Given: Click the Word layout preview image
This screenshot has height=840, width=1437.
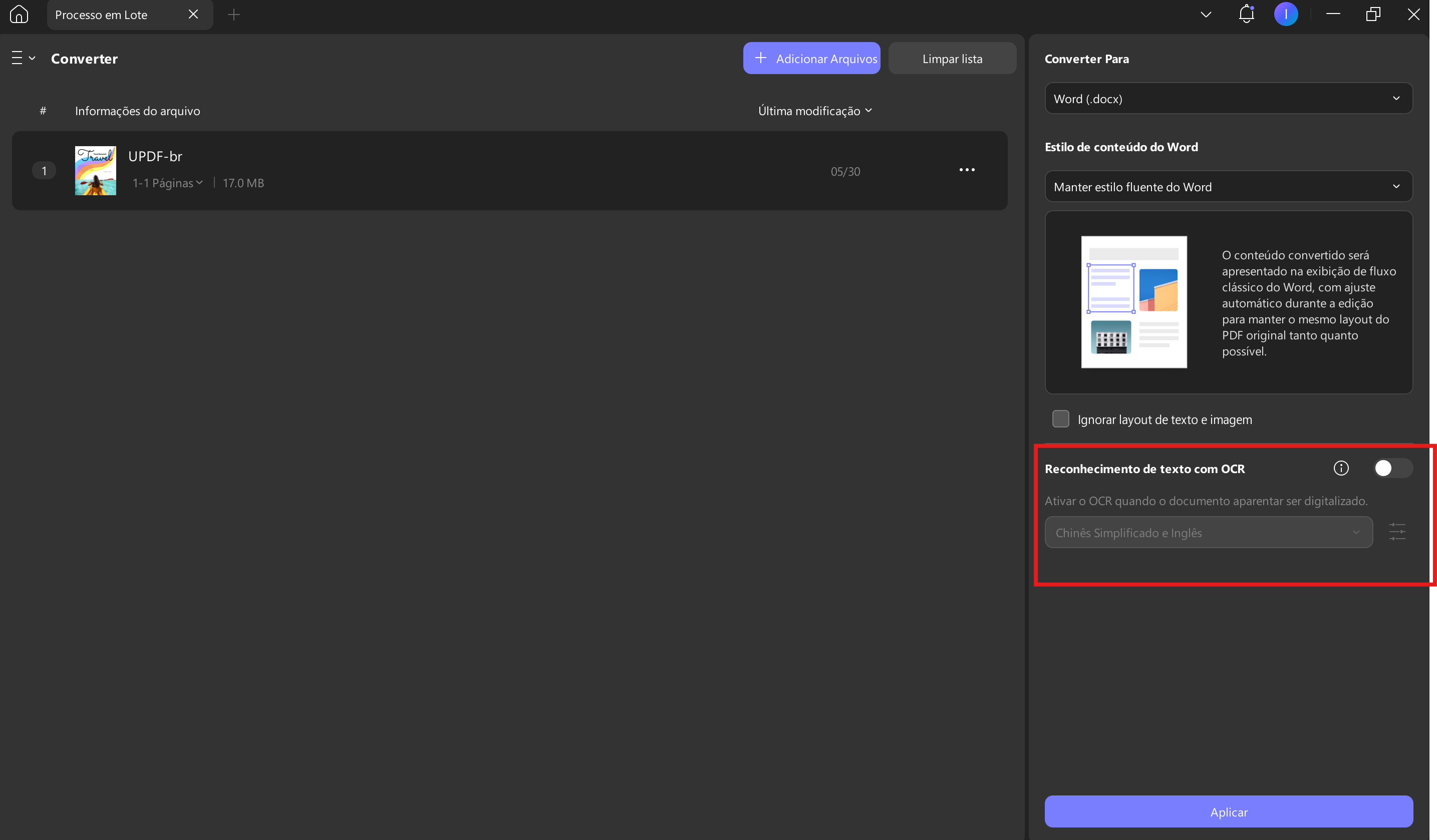Looking at the screenshot, I should click(x=1133, y=302).
